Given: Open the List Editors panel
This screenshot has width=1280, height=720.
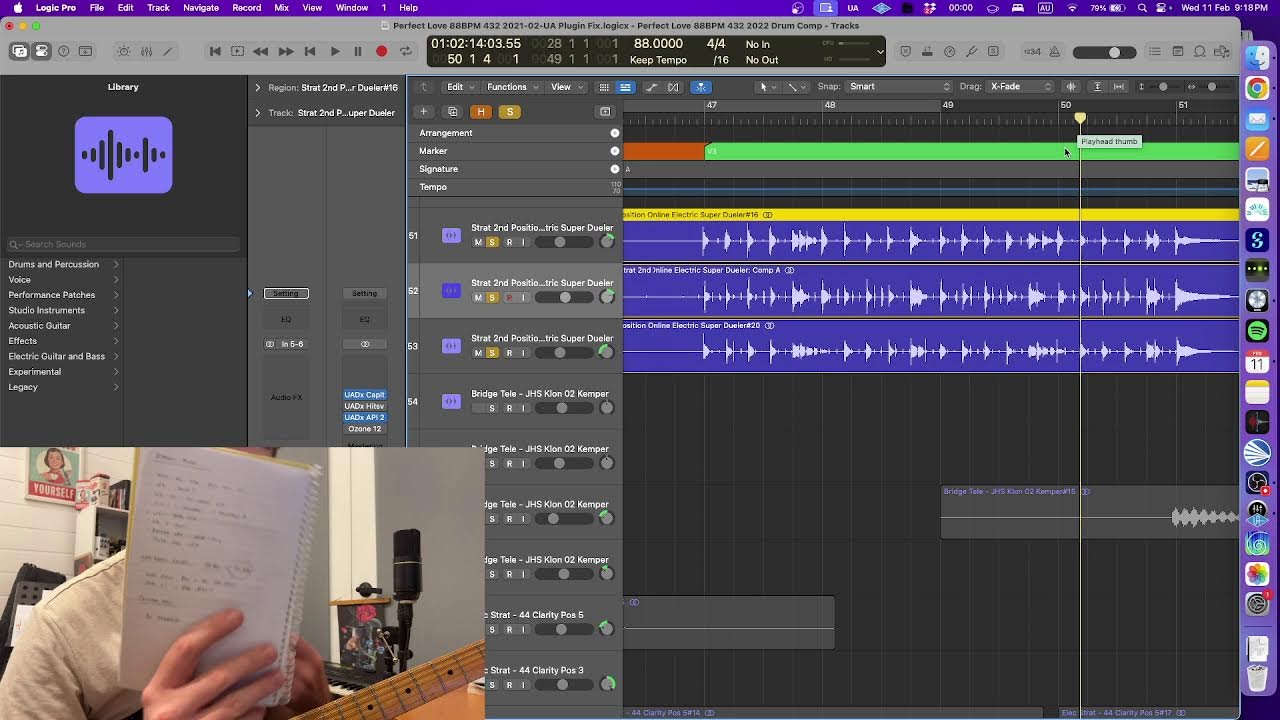Looking at the screenshot, I should point(1155,51).
